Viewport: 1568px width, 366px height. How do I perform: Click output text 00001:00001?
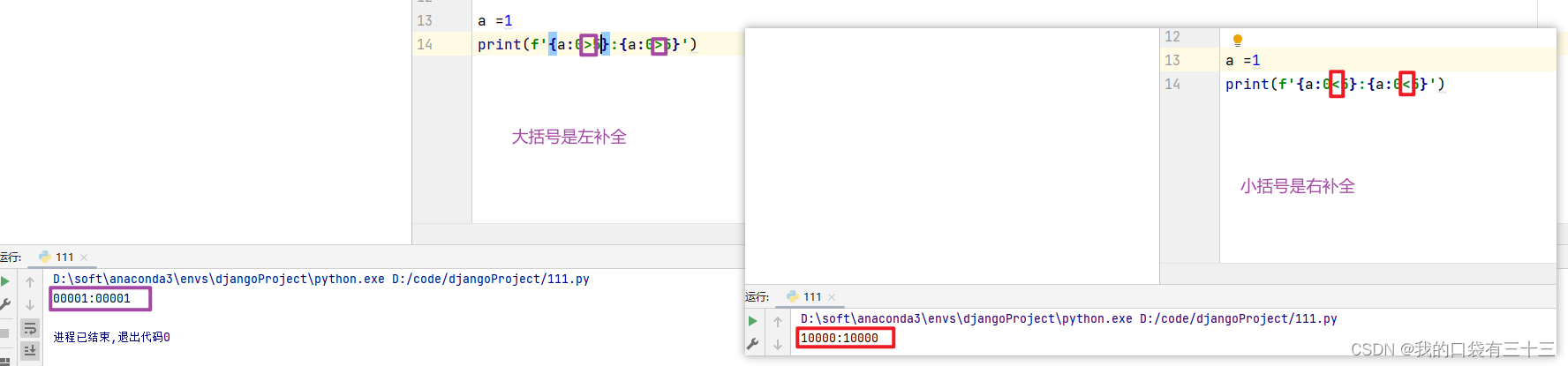point(92,298)
